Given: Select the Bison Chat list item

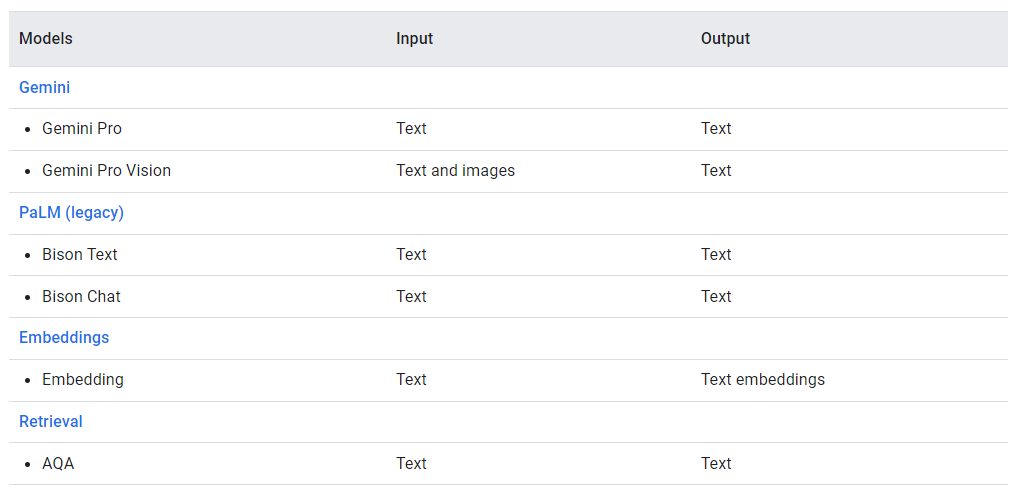Looking at the screenshot, I should (x=81, y=296).
